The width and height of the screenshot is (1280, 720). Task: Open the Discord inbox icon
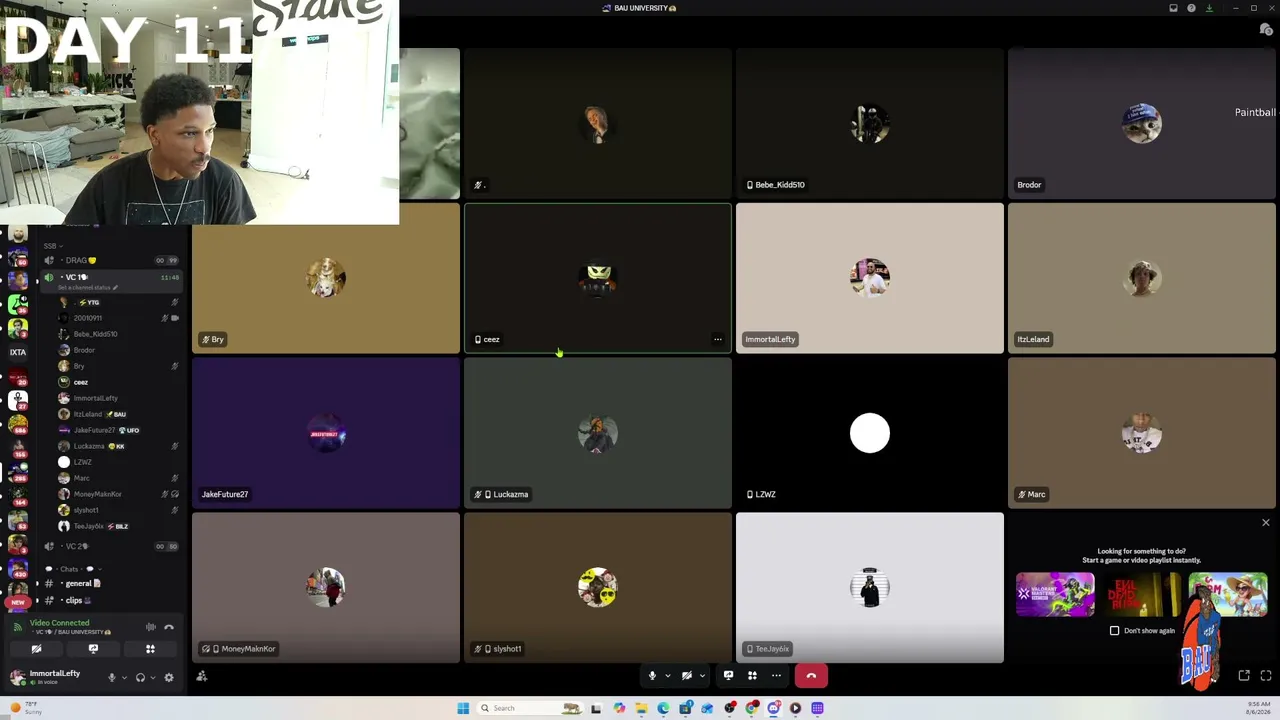point(1173,8)
